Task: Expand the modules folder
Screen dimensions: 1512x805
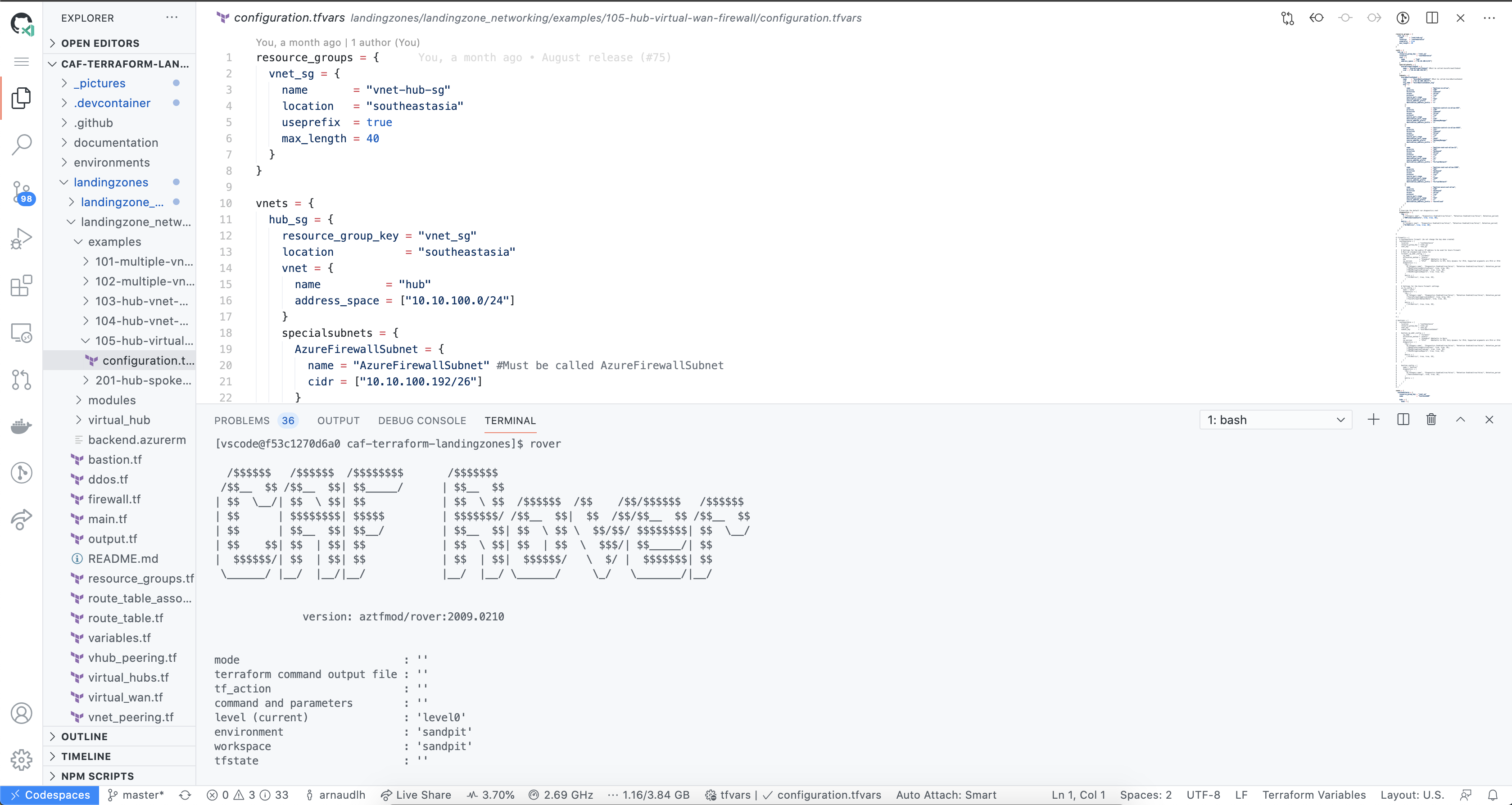Action: tap(112, 400)
